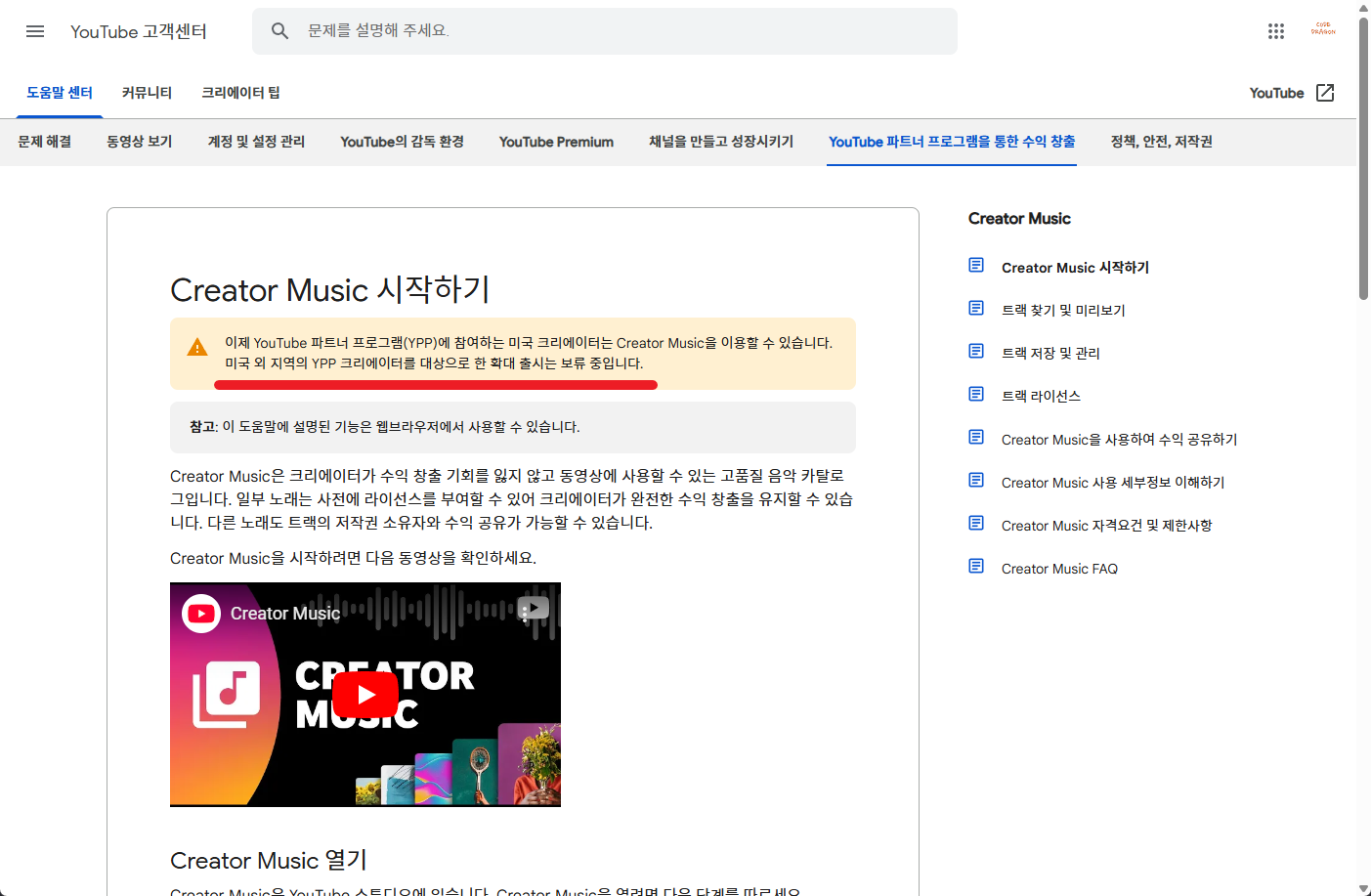This screenshot has width=1371, height=896.
Task: Open the YouTube Premium category
Action: [x=556, y=142]
